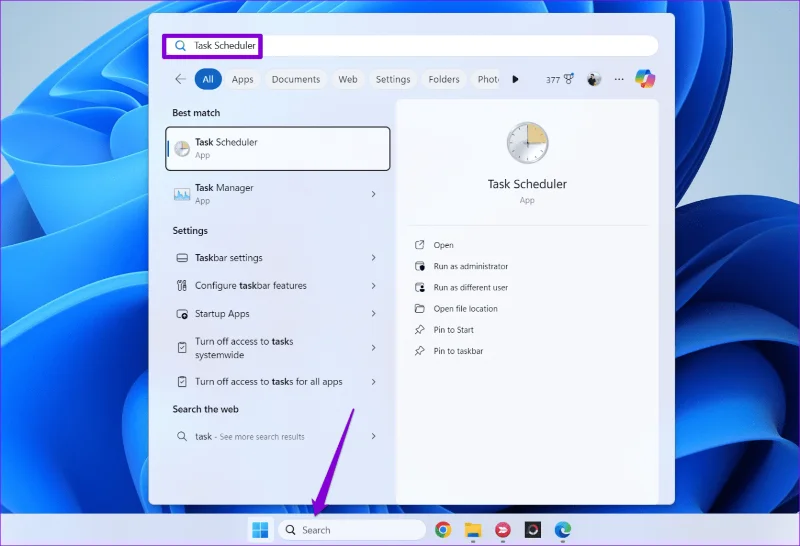
Task: Go back with the left arrow
Action: pos(180,79)
